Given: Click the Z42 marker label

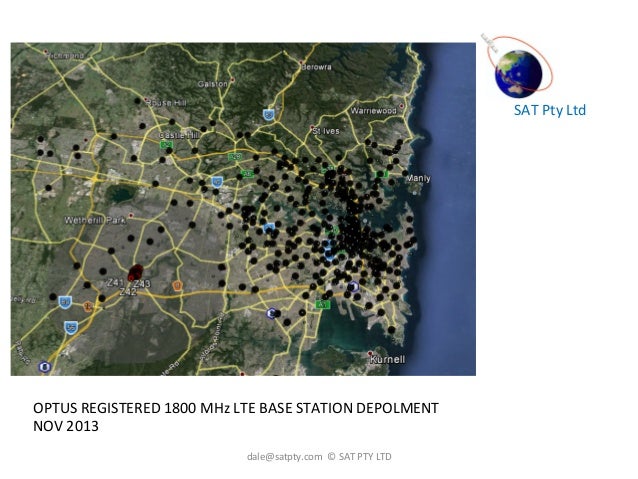Looking at the screenshot, I should [128, 292].
